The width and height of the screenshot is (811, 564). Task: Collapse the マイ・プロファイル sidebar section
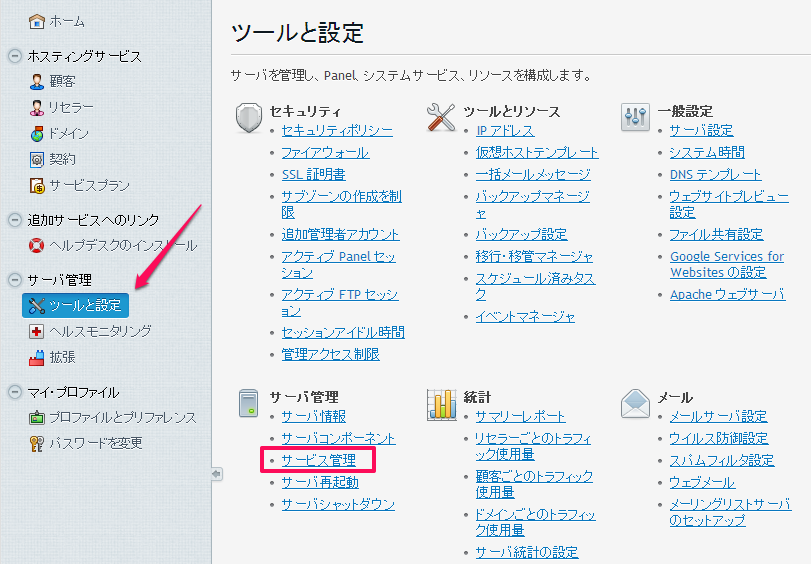pyautogui.click(x=14, y=392)
